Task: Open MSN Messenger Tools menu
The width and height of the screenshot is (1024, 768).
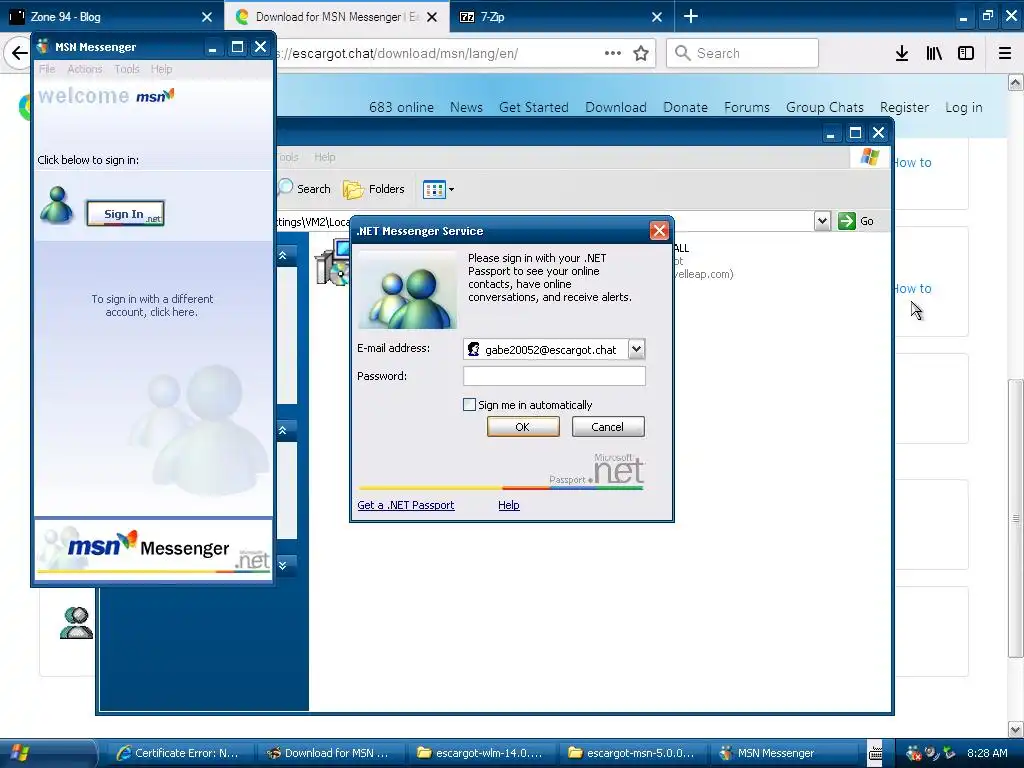Action: [x=127, y=69]
